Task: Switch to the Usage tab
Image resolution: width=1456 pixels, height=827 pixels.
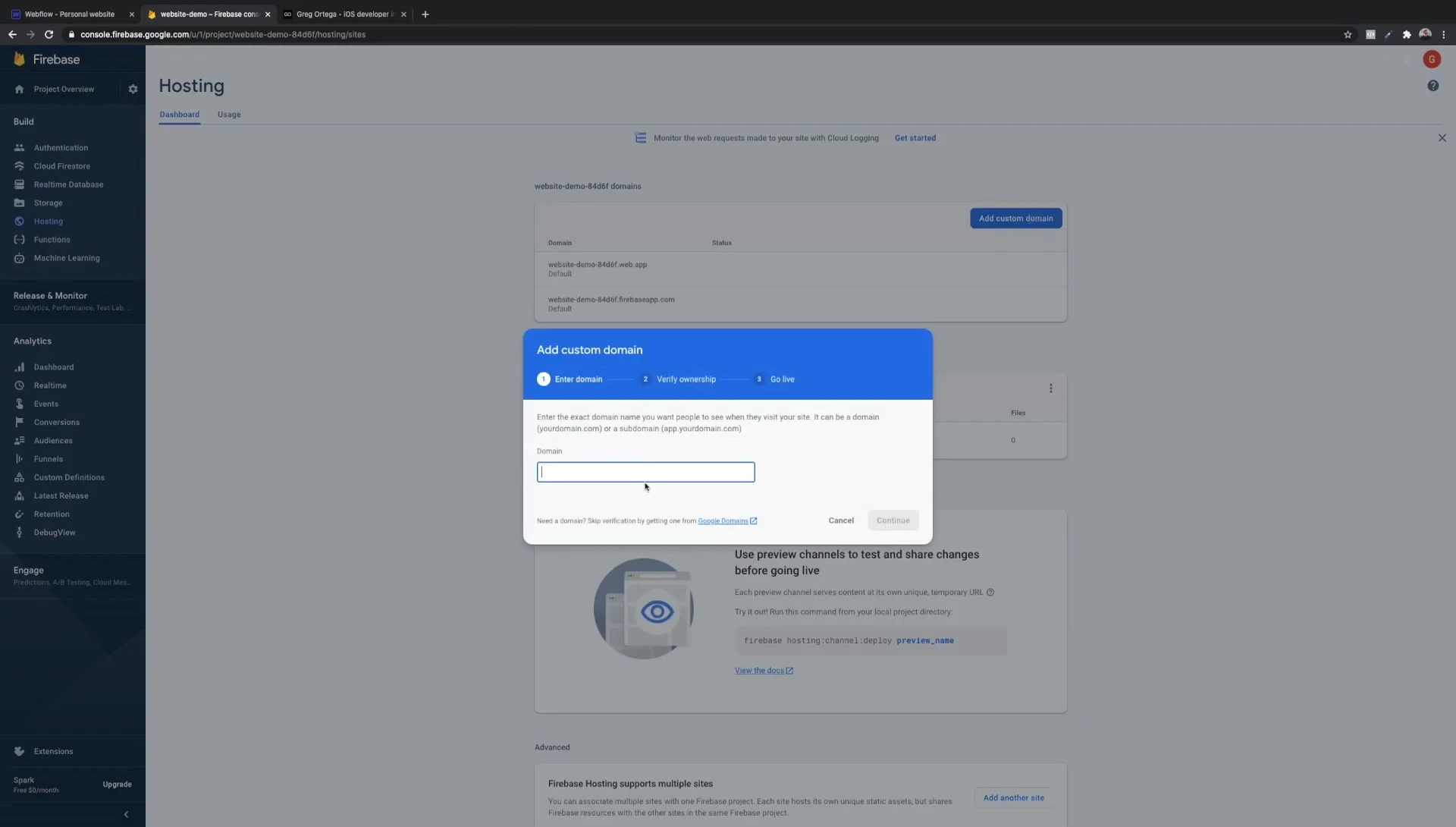Action: 229,115
